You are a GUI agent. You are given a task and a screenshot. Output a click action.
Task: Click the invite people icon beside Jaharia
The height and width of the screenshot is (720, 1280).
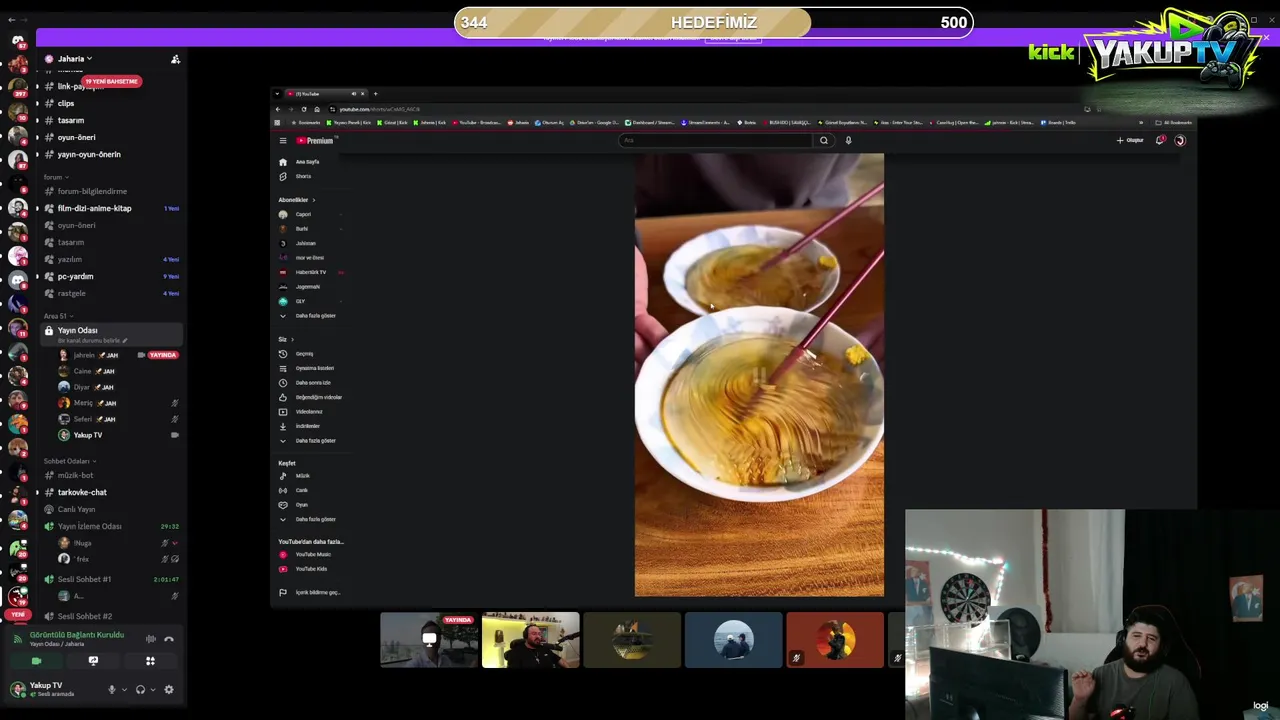click(175, 60)
